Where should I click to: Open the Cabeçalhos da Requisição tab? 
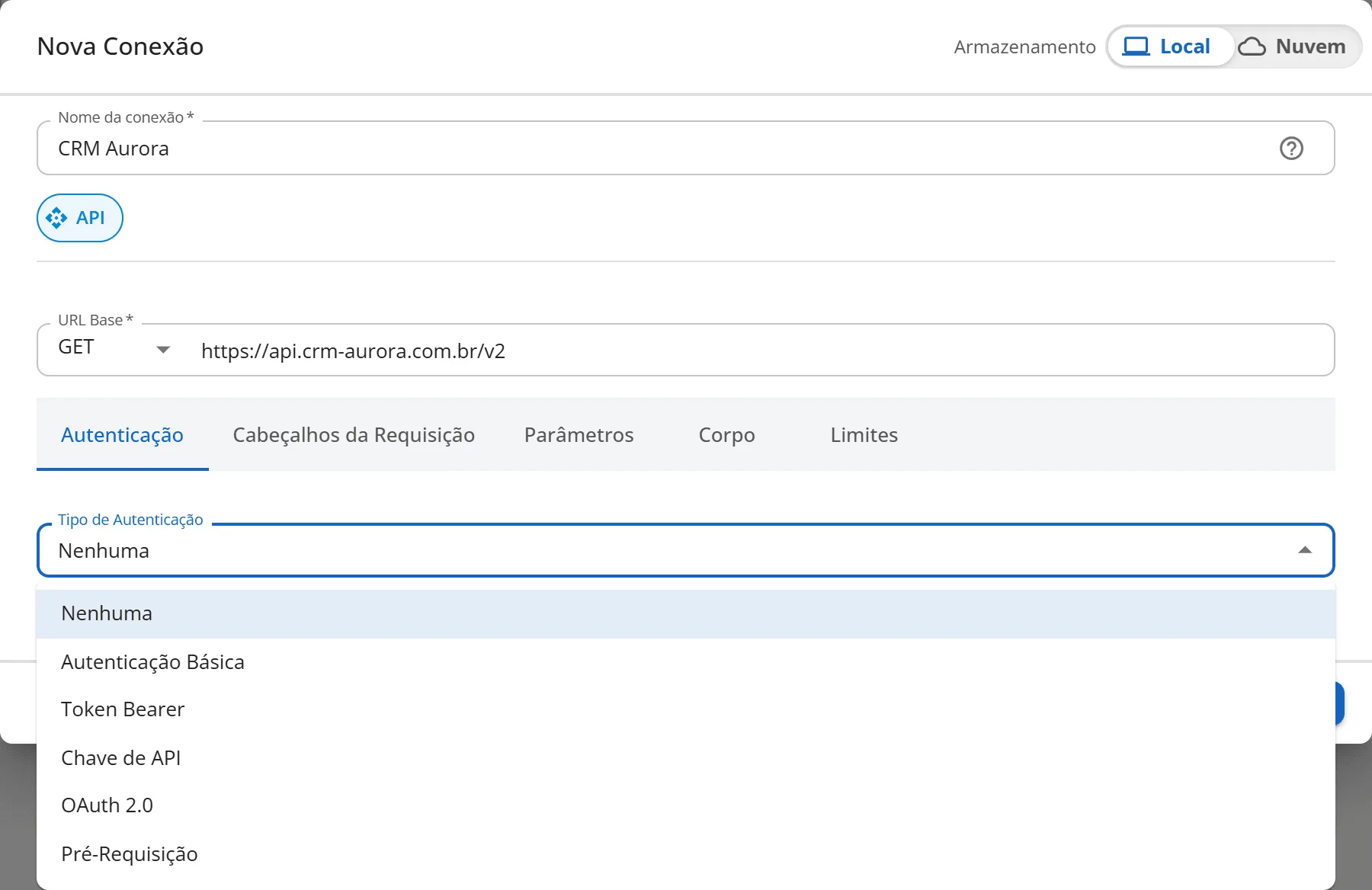tap(354, 435)
